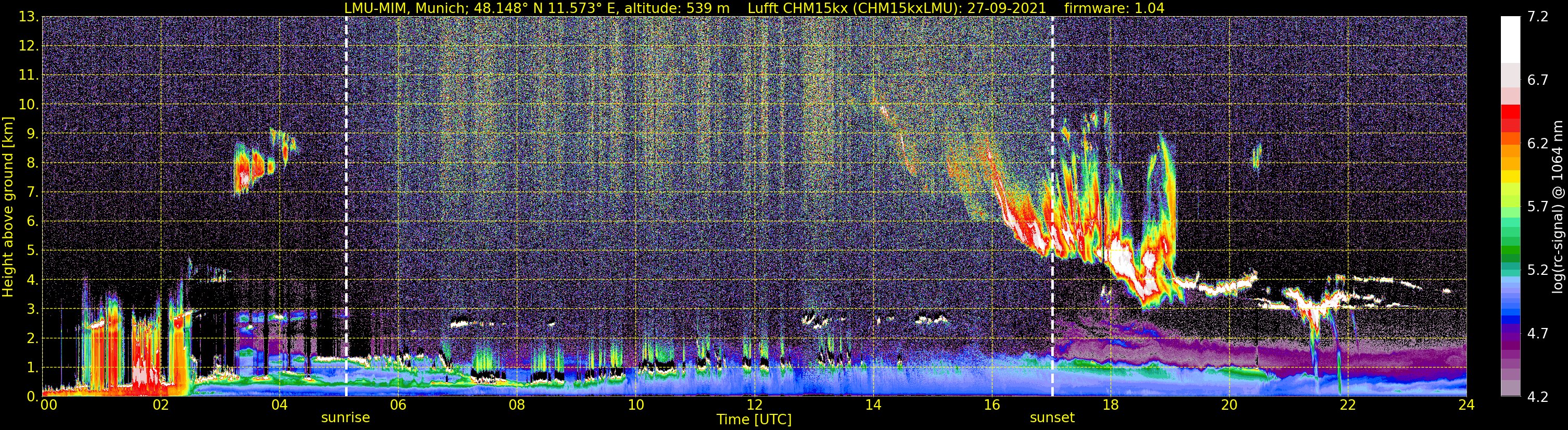The image size is (1568, 430).
Task: Click the dashed white sunset line
Action: pos(1052,207)
